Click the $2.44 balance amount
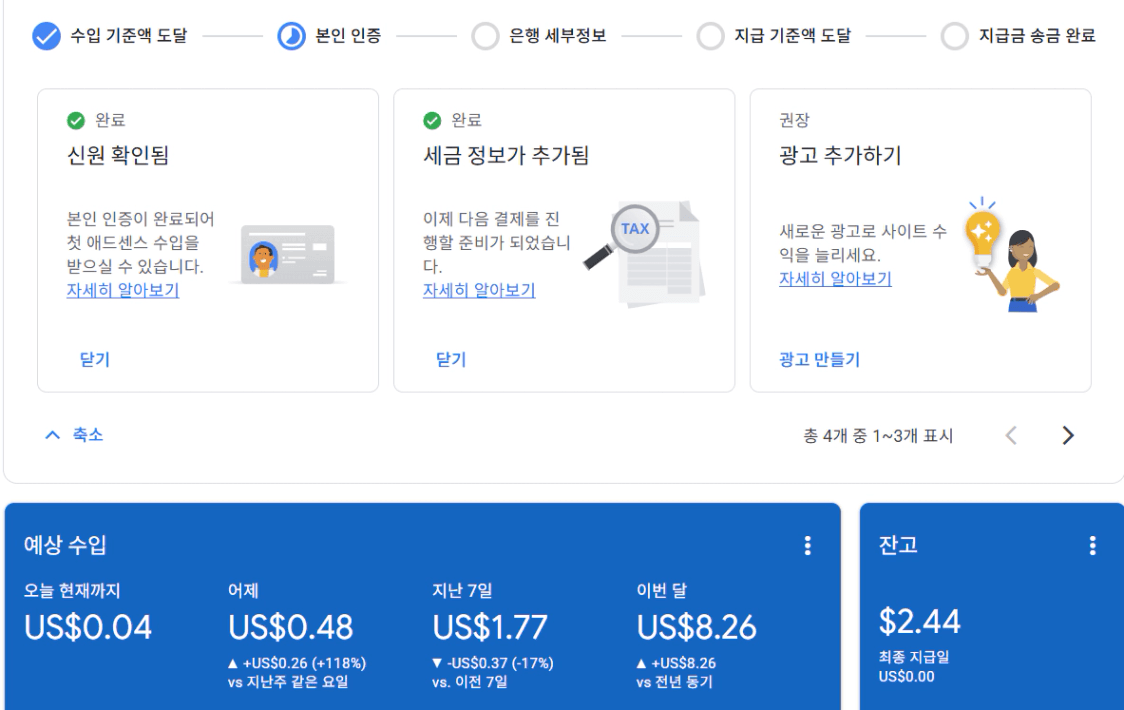Viewport: 1124px width, 710px height. tap(919, 621)
